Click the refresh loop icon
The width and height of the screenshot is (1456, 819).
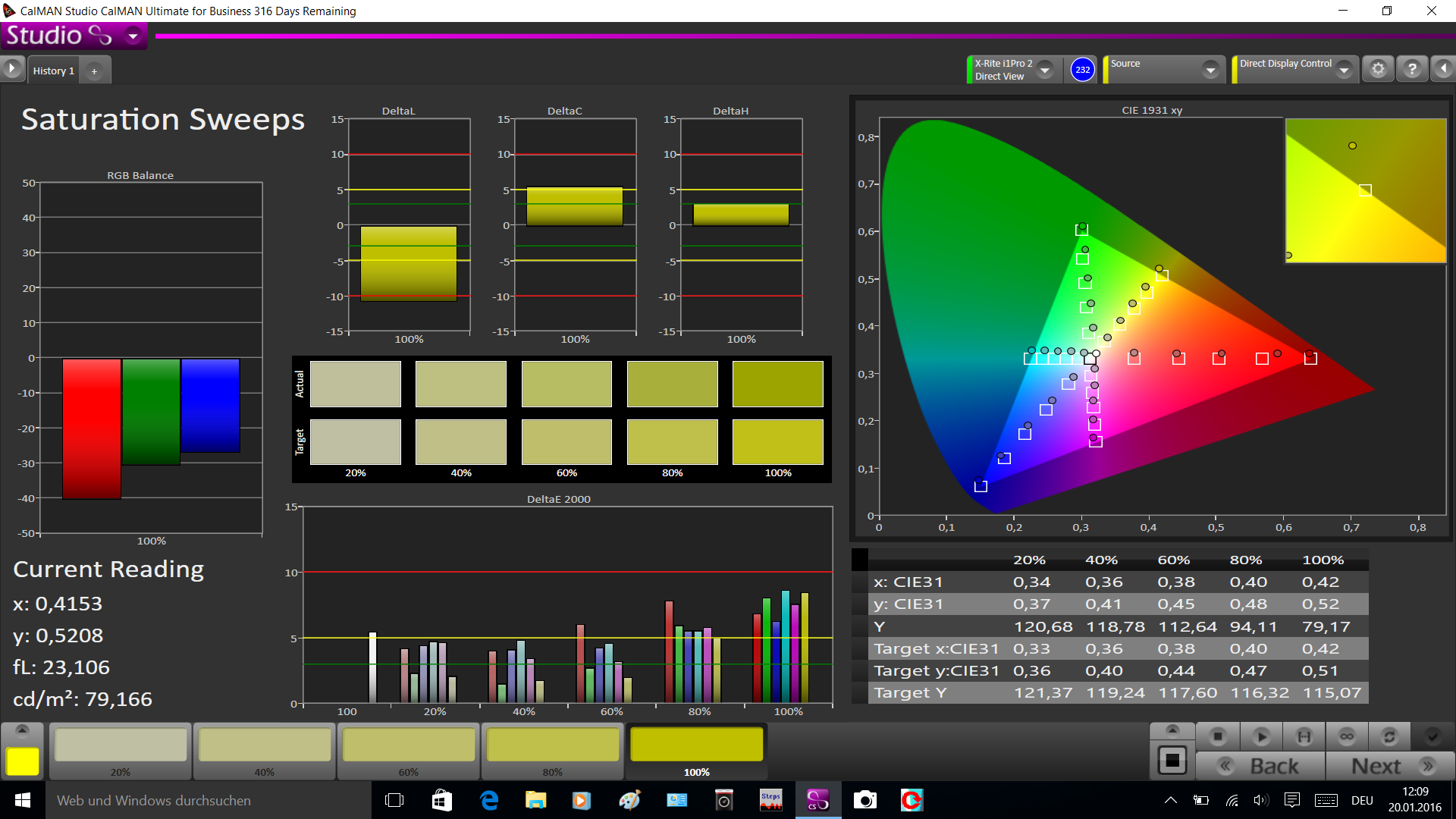1389,736
